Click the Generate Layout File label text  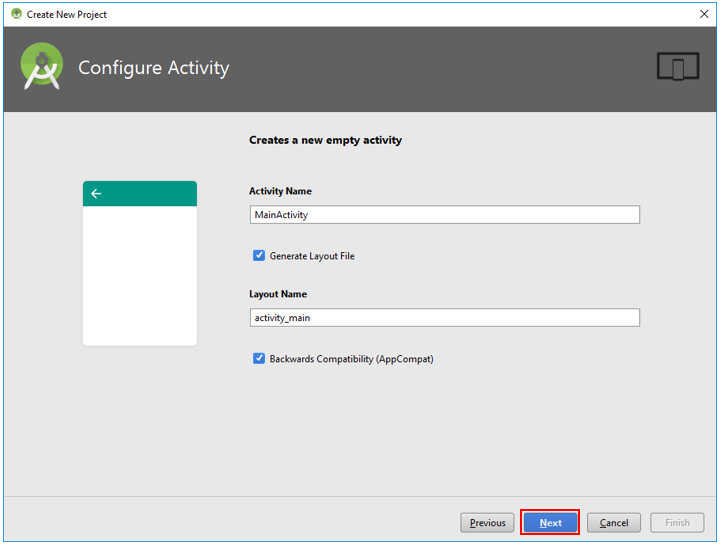[312, 256]
